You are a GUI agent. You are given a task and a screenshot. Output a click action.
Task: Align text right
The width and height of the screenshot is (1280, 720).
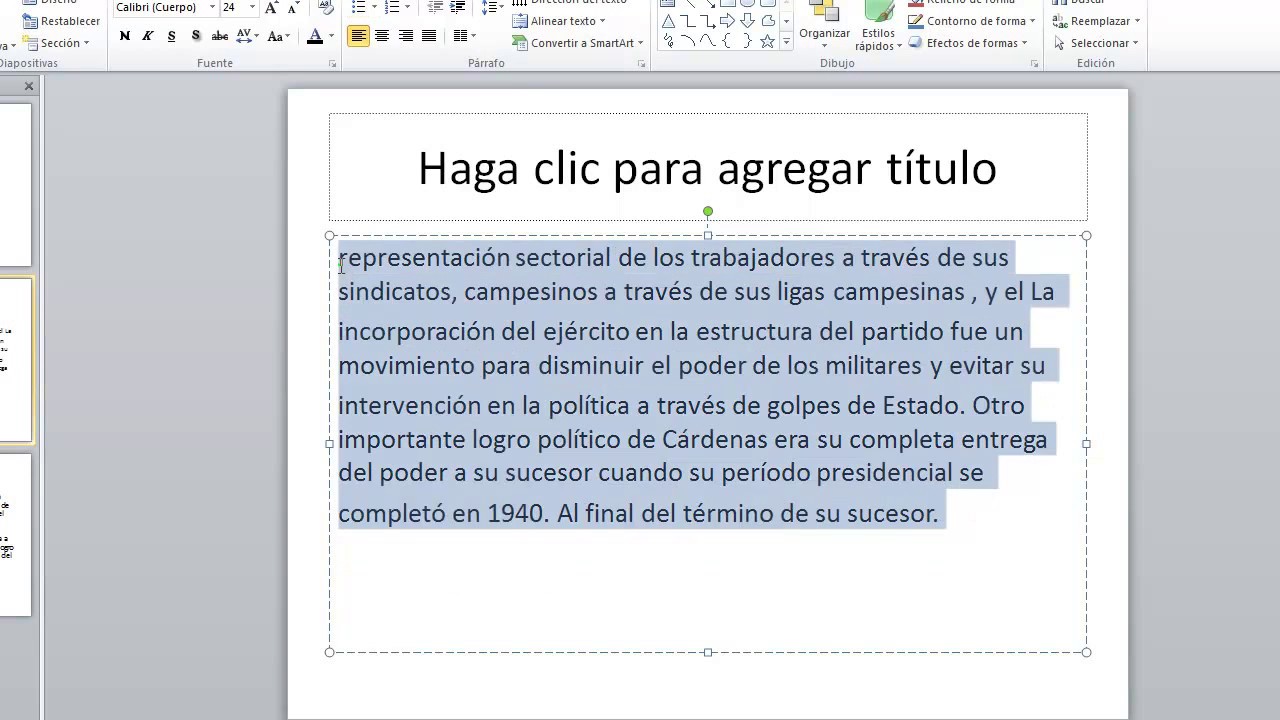click(x=406, y=36)
